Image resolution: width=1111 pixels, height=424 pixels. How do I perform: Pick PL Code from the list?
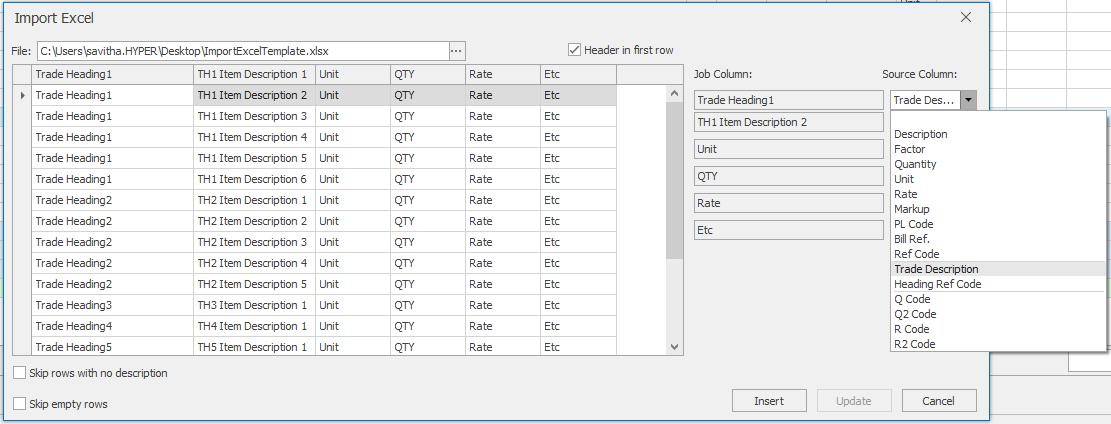[913, 224]
